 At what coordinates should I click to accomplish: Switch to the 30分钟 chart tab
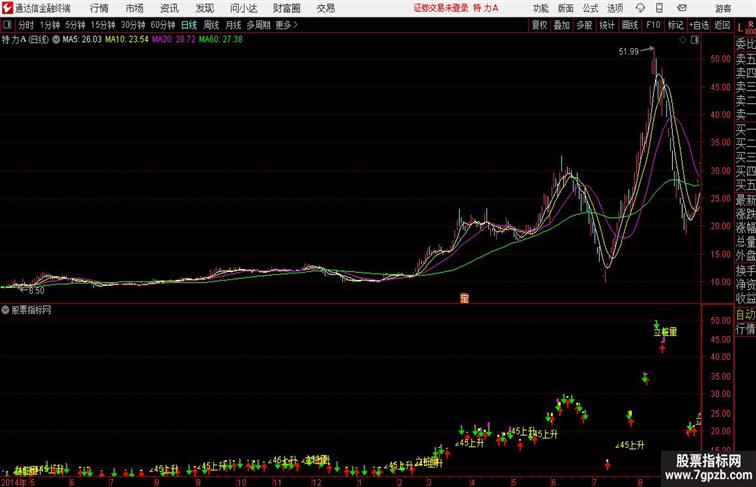click(x=133, y=25)
